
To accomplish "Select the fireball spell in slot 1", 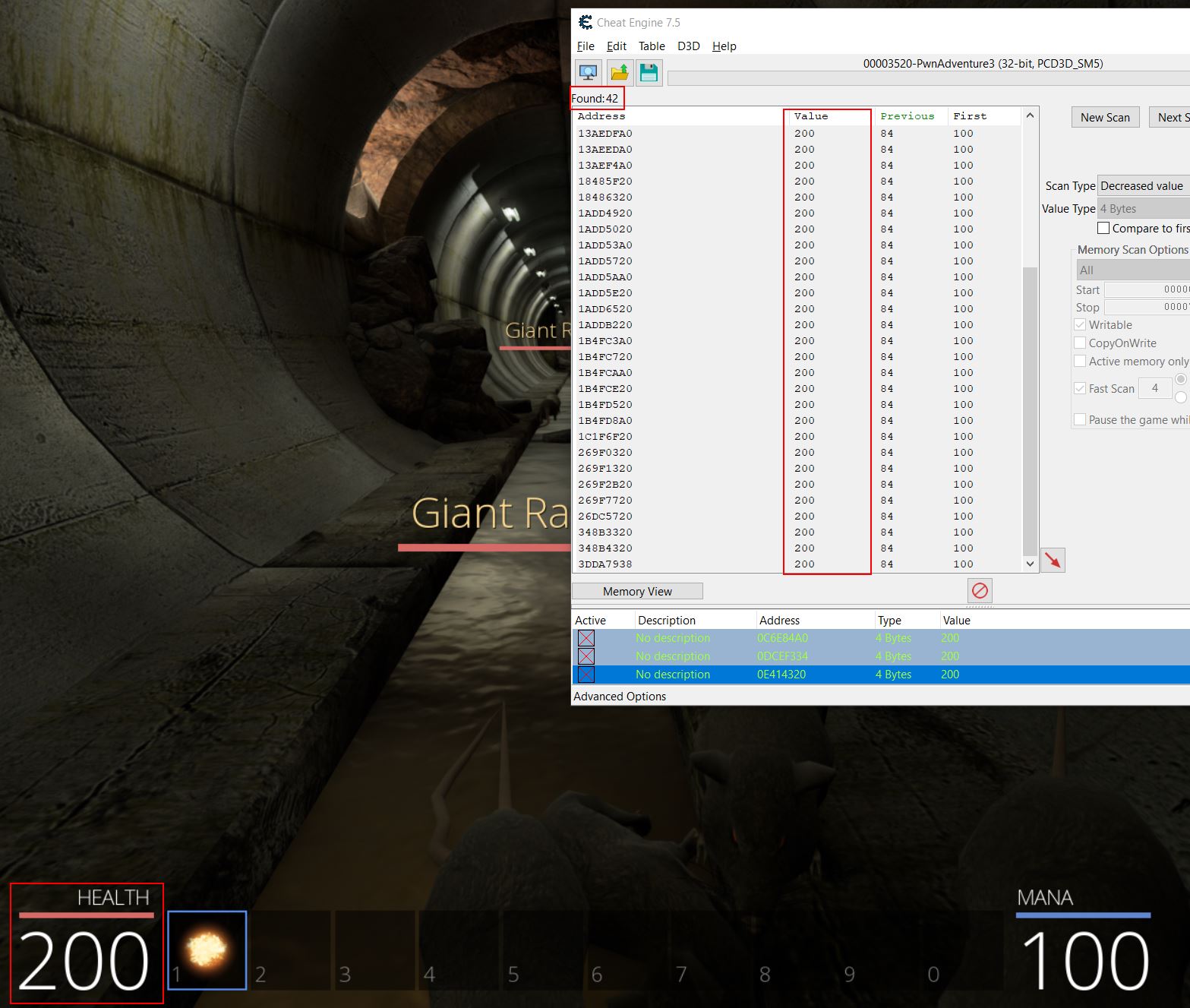I will (x=207, y=950).
